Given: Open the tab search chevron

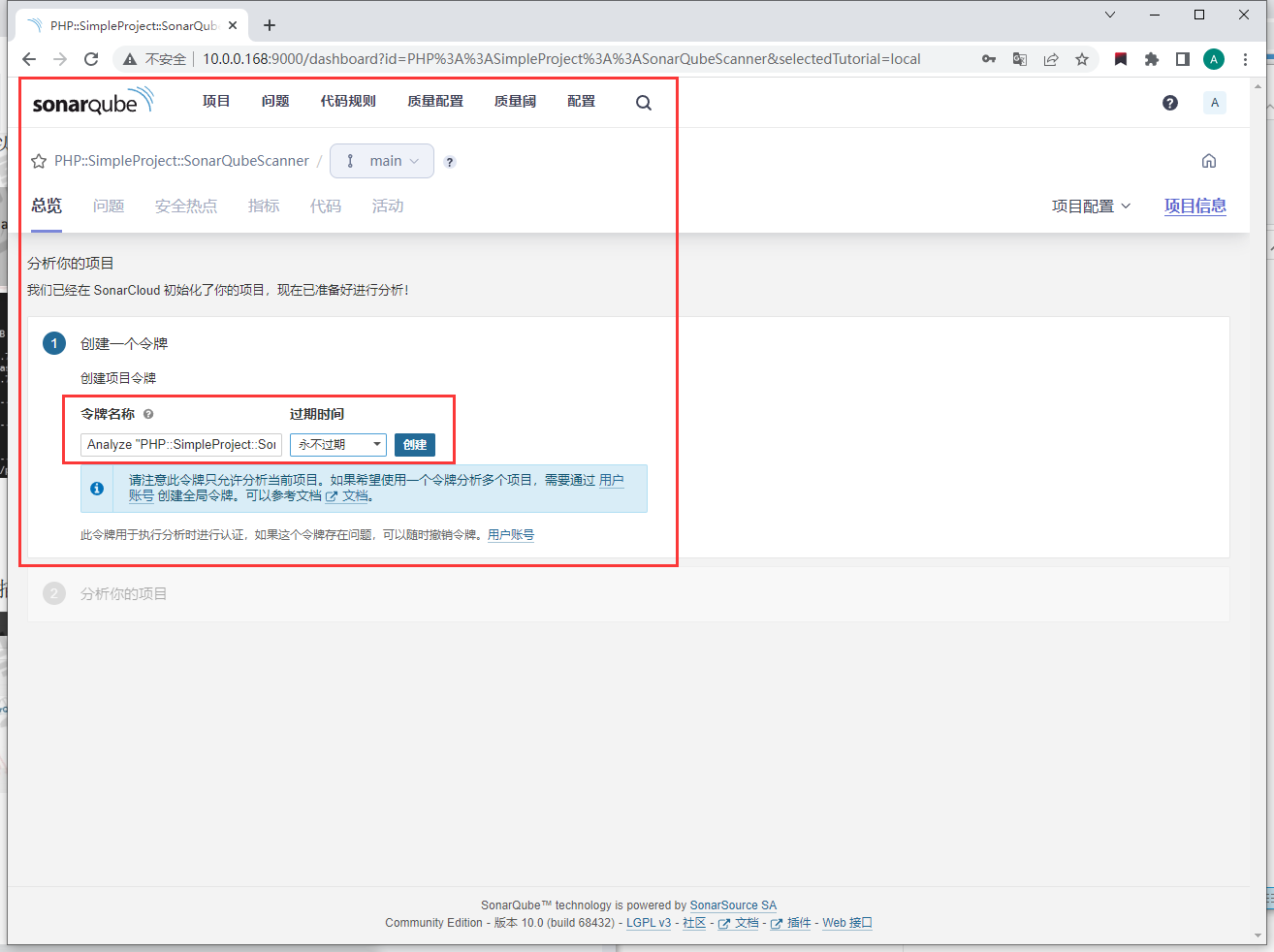Looking at the screenshot, I should 1110,15.
